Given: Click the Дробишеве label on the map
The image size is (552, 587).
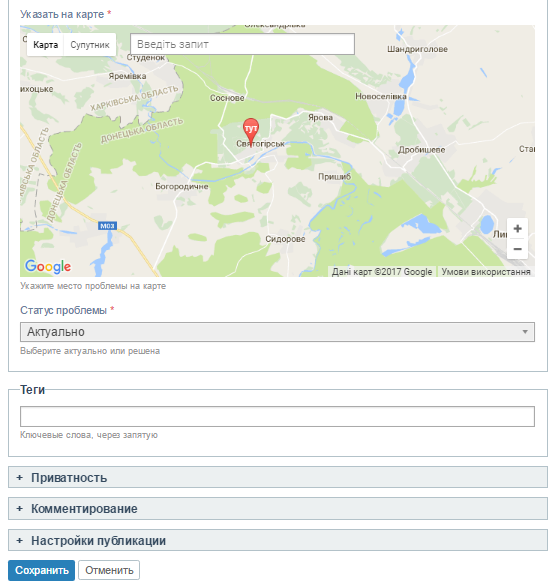Looking at the screenshot, I should coord(421,150).
